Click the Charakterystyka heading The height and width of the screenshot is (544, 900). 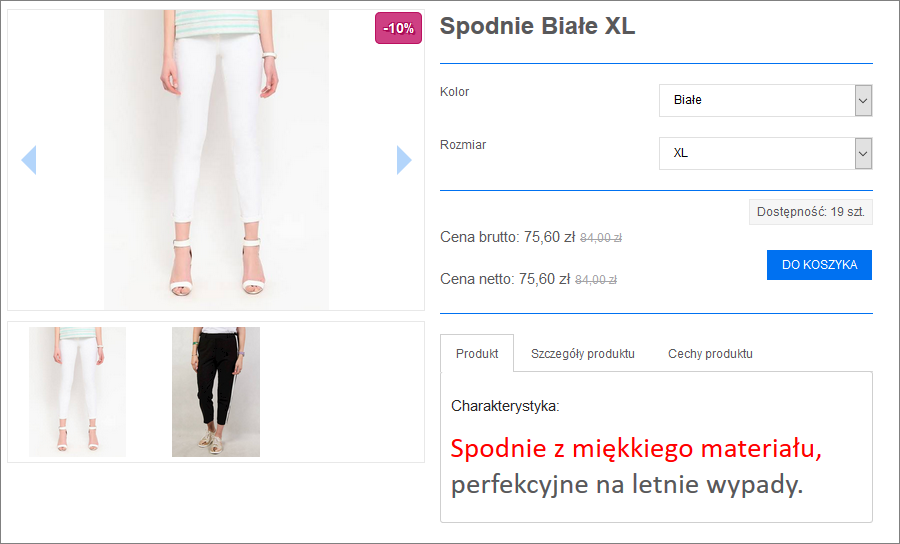(505, 407)
